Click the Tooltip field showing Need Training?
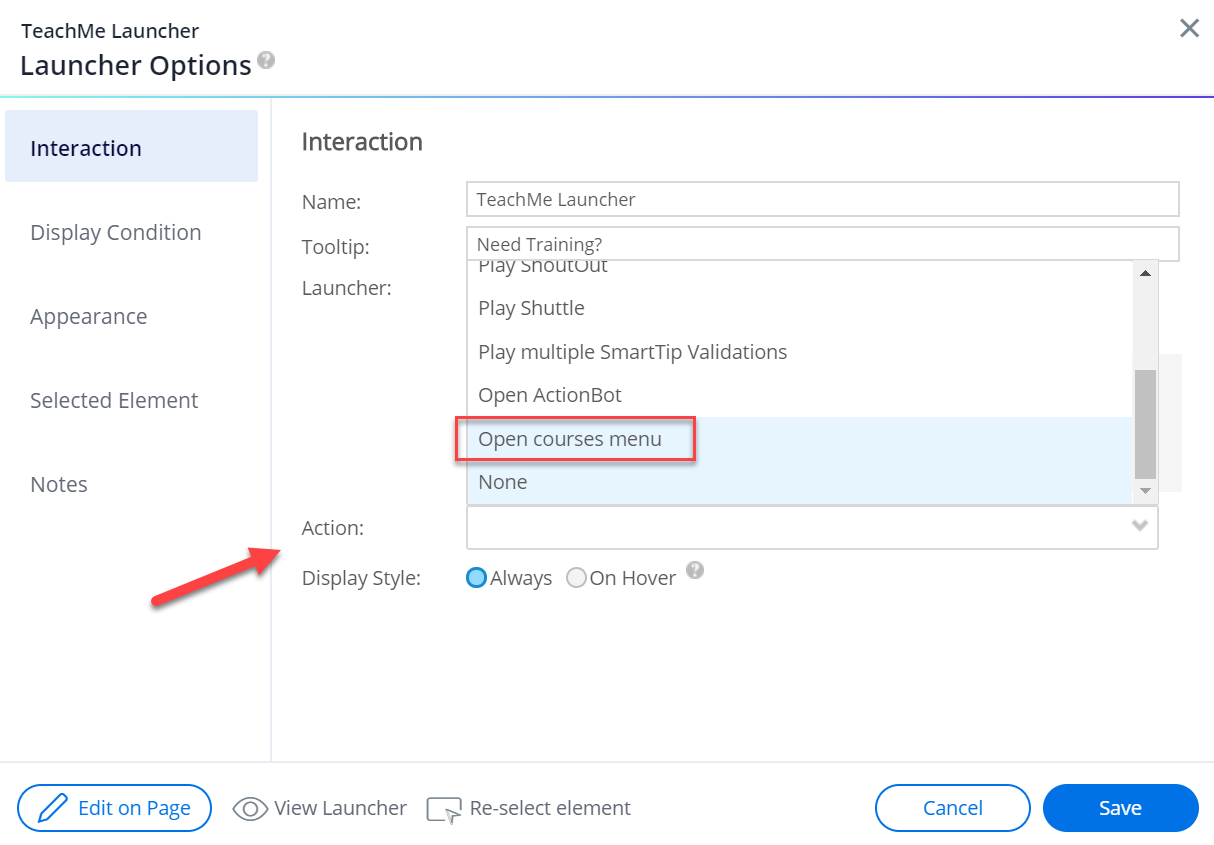The image size is (1214, 845). (822, 243)
